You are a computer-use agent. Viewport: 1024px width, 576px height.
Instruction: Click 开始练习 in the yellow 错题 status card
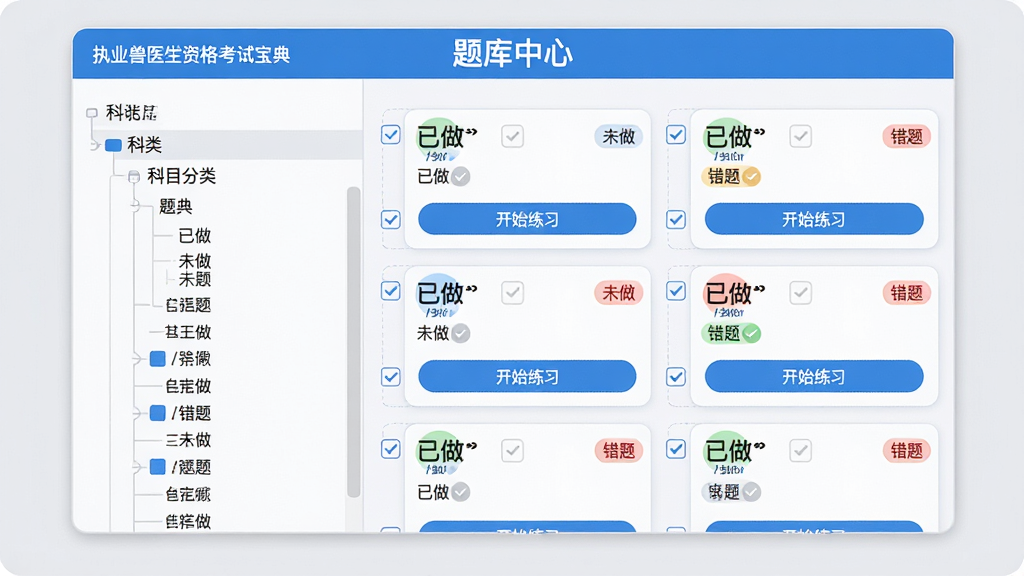pyautogui.click(x=814, y=219)
